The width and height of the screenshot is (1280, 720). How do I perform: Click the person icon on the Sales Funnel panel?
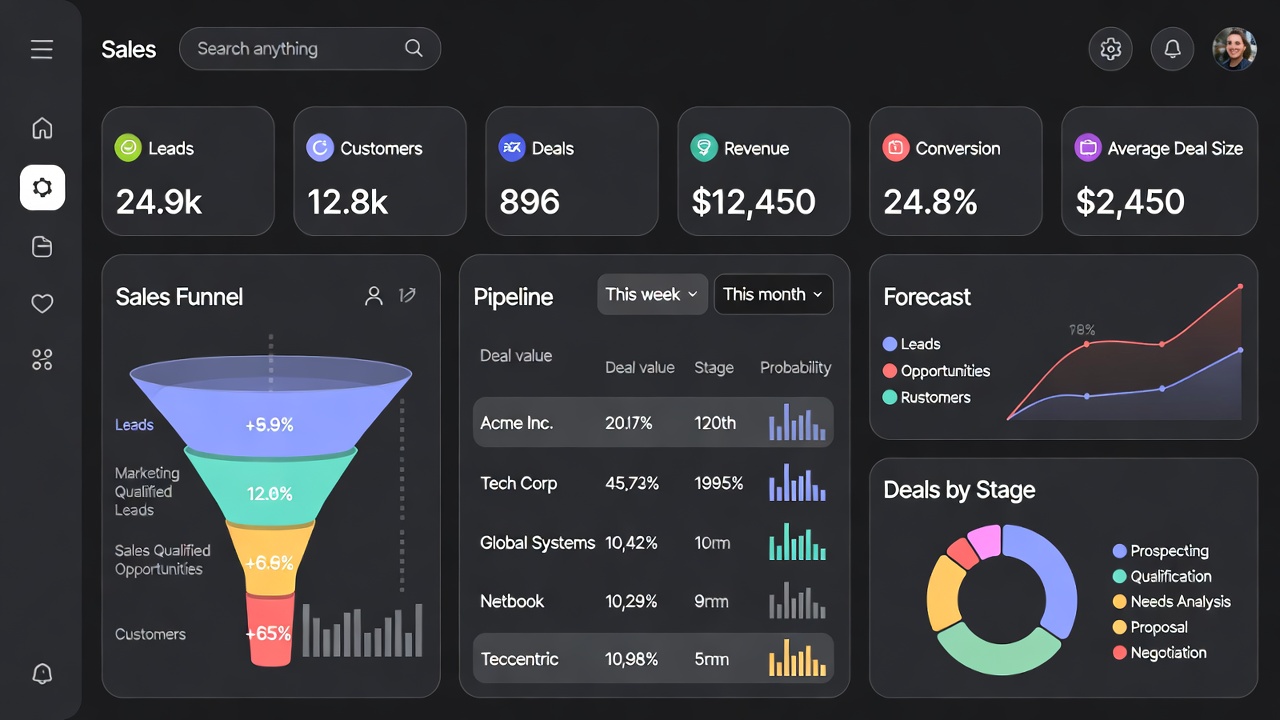tap(374, 296)
